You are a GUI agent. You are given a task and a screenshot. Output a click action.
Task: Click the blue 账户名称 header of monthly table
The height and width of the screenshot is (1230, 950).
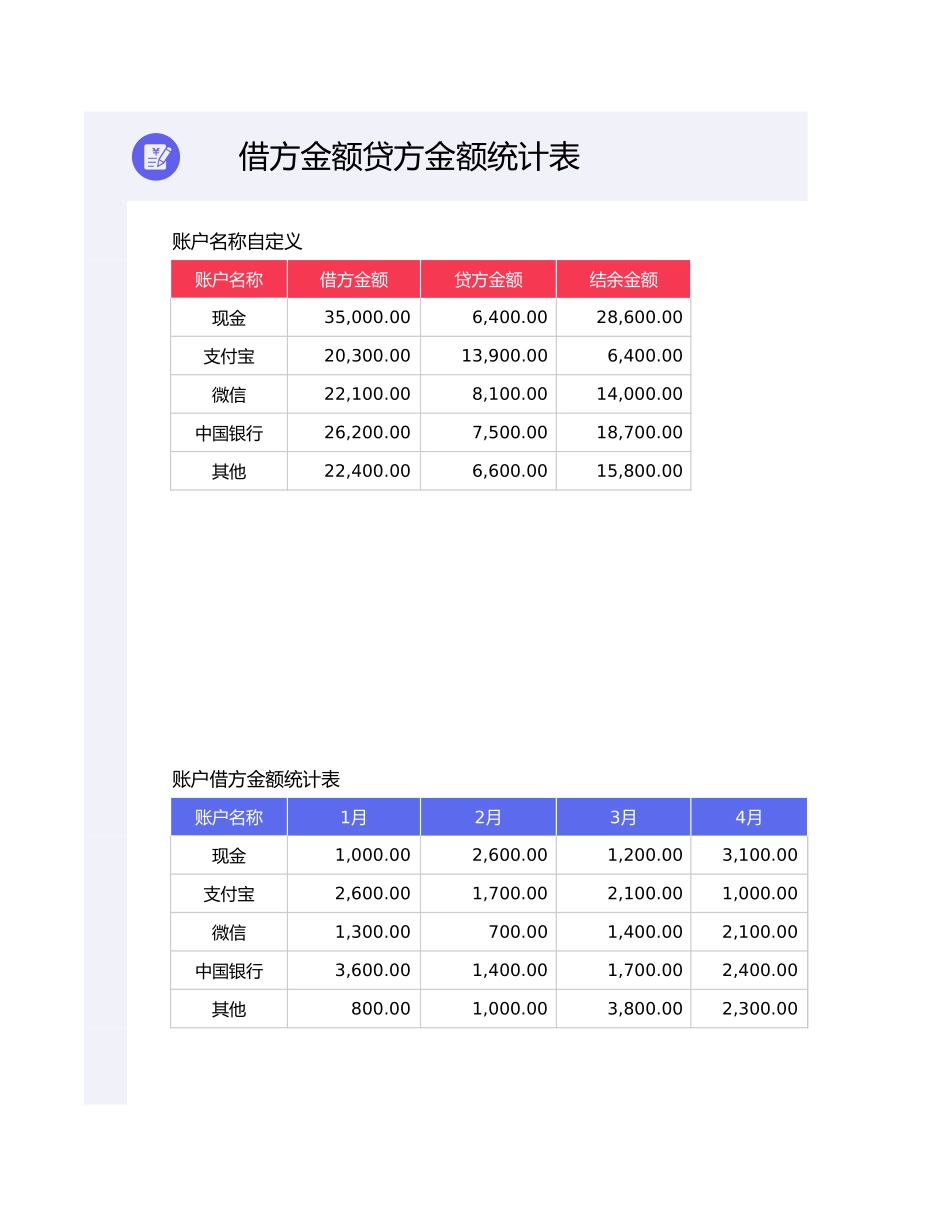pyautogui.click(x=228, y=816)
